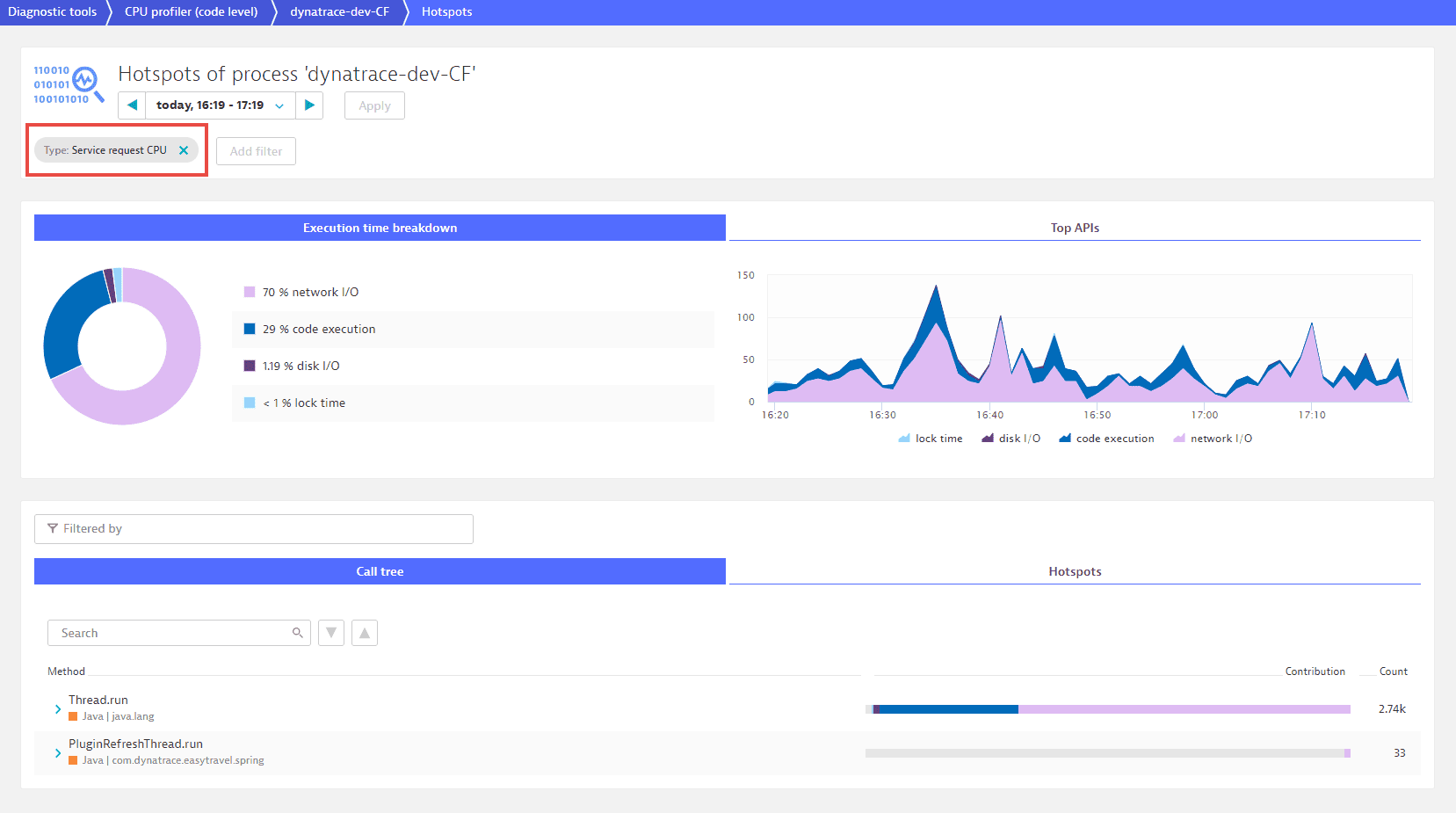Click the Method column header
1456x813 pixels.
tap(66, 671)
